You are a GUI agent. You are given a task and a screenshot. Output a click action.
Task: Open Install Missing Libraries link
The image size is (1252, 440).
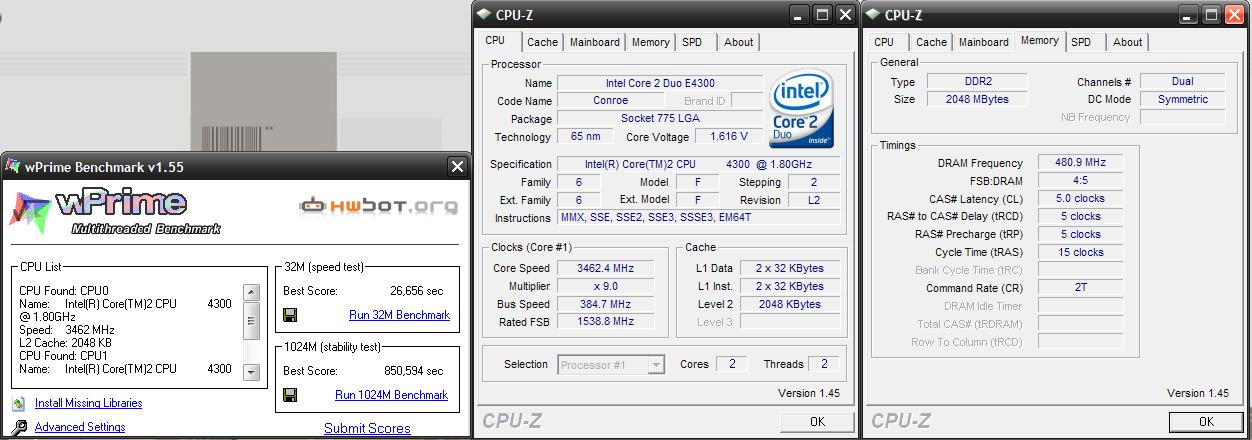(x=88, y=404)
